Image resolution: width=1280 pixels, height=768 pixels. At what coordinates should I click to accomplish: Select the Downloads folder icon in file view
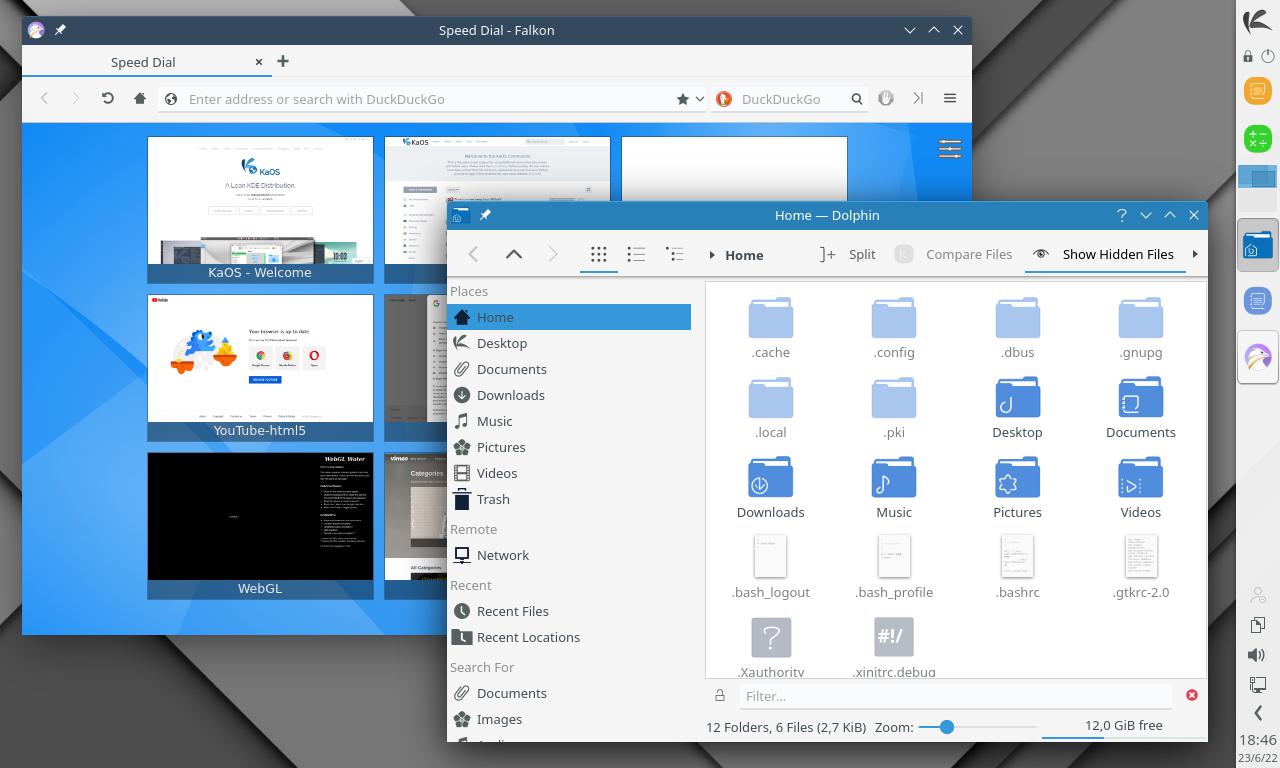point(770,478)
